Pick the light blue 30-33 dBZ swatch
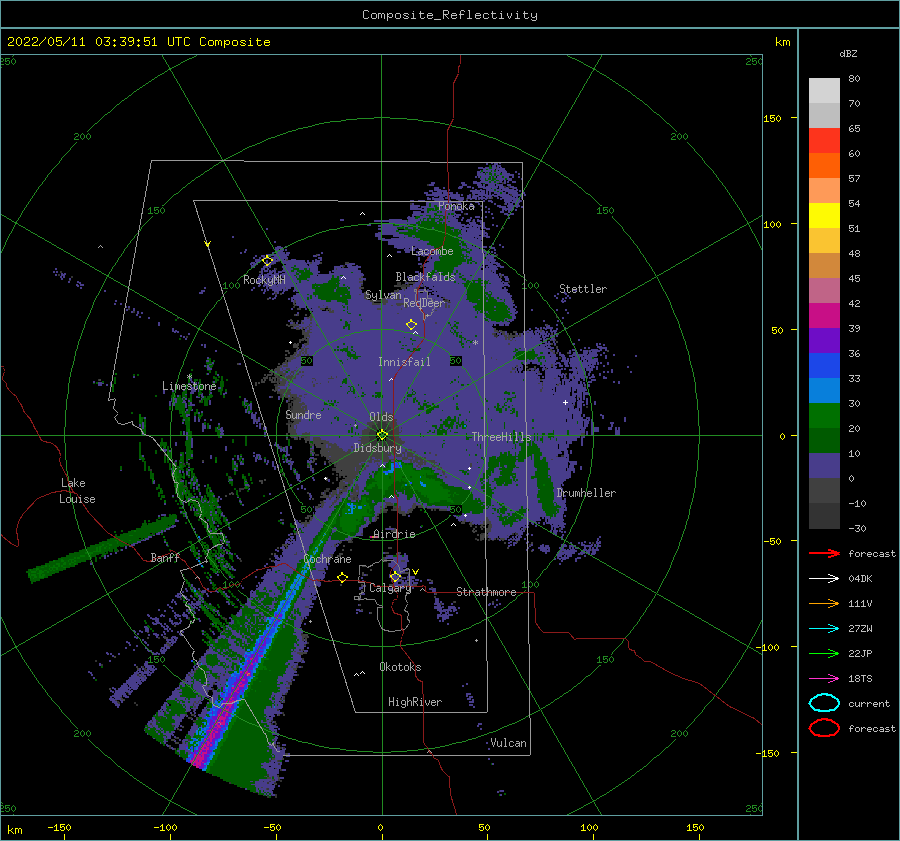 click(x=824, y=391)
